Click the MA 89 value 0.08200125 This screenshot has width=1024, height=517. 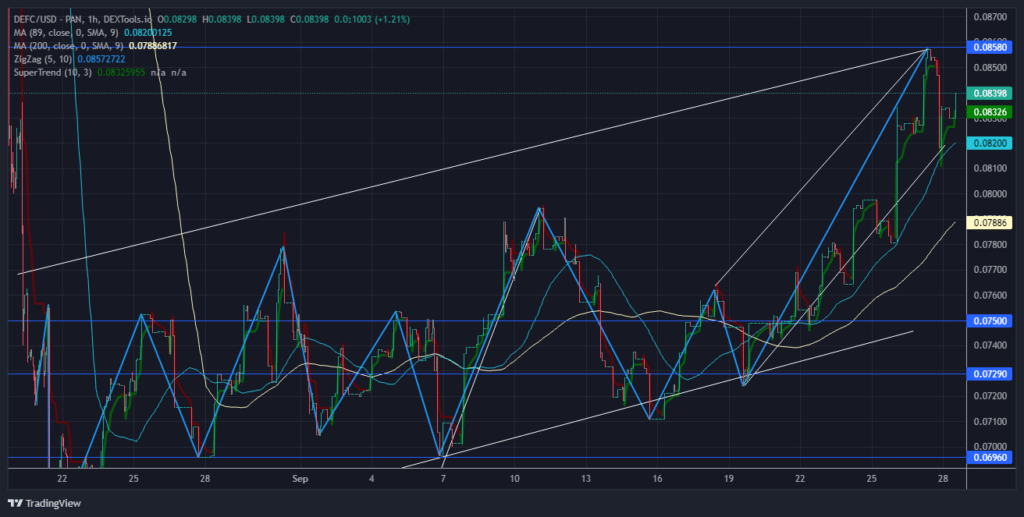click(148, 33)
